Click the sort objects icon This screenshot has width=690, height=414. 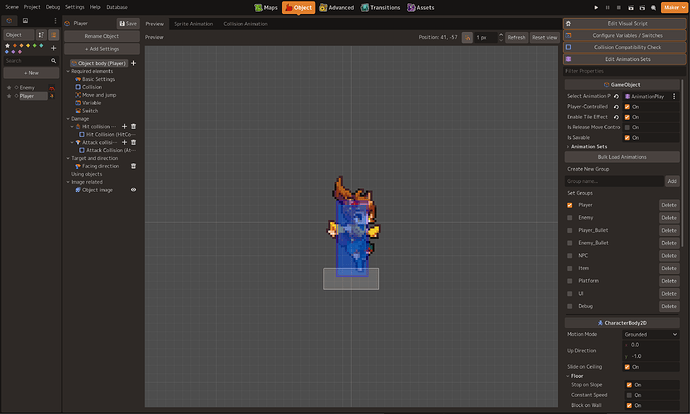(x=41, y=35)
